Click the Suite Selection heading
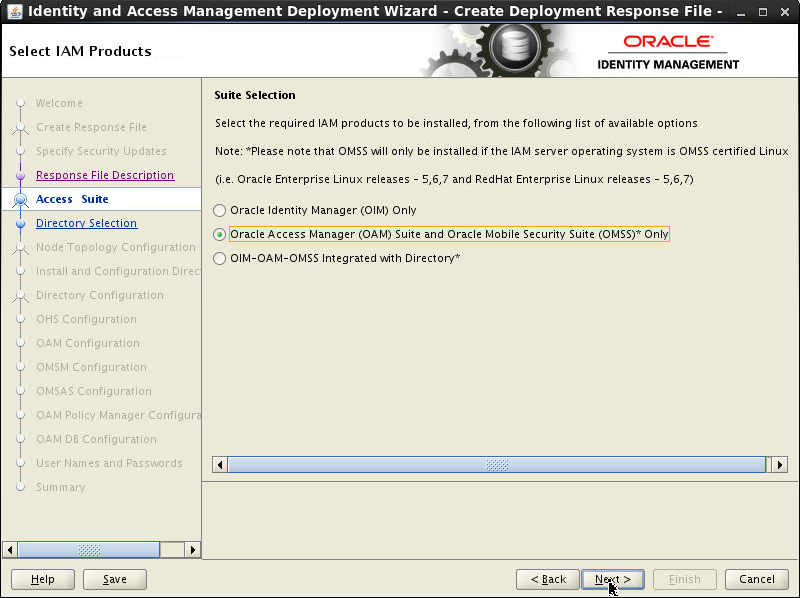This screenshot has width=800, height=598. 255,95
